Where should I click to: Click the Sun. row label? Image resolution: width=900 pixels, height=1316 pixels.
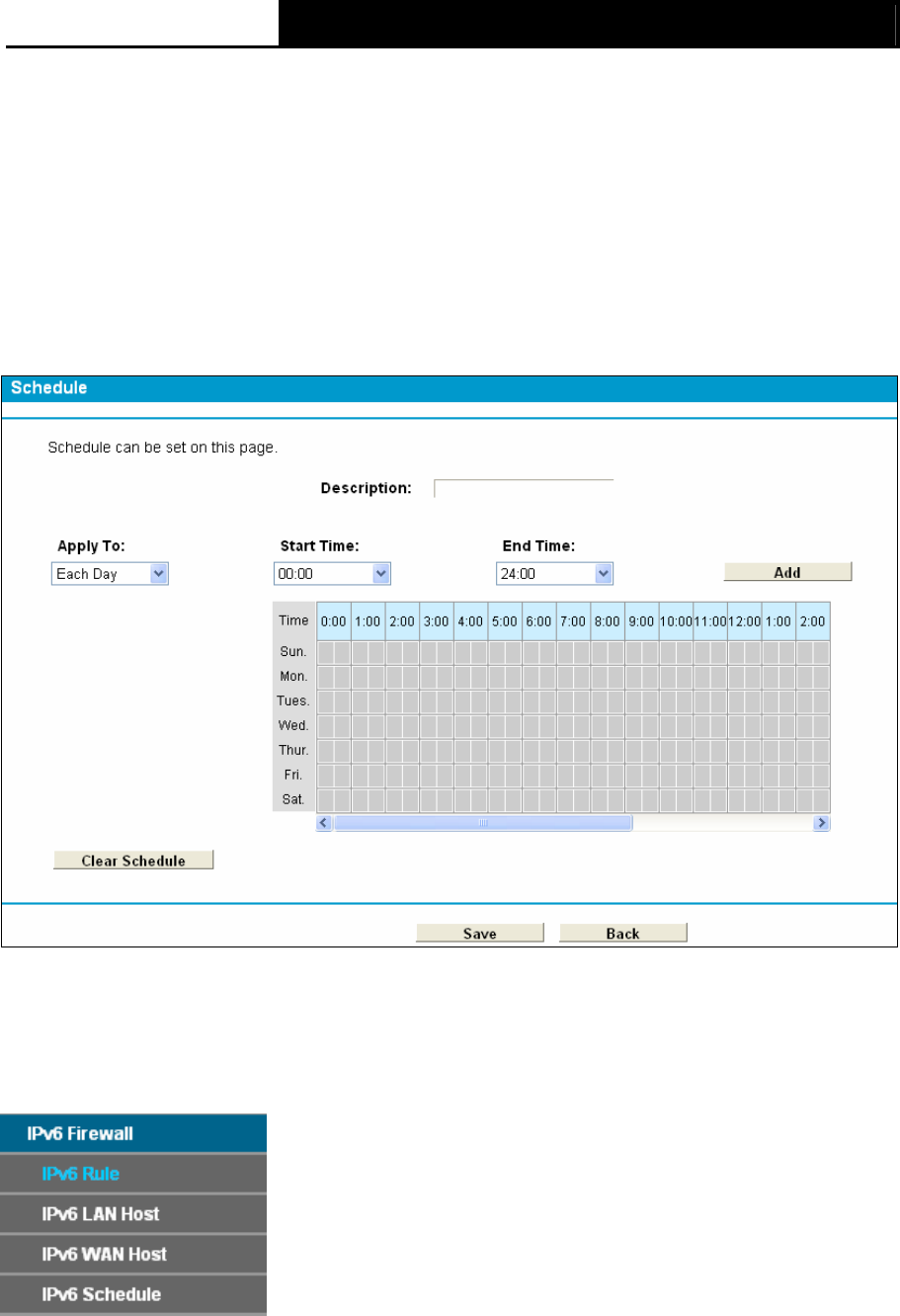pyautogui.click(x=293, y=652)
